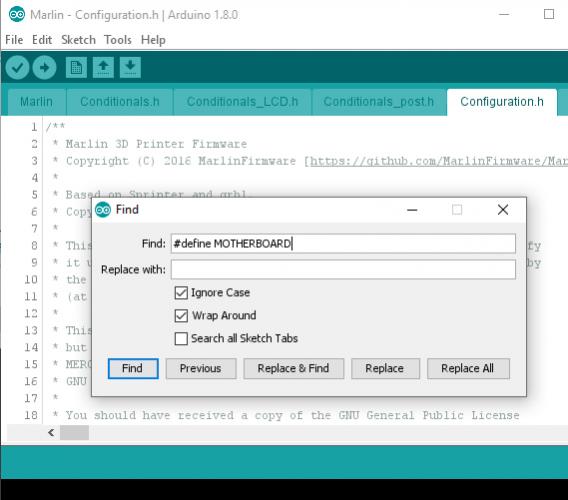This screenshot has height=500, width=568.
Task: Toggle the Ignore Case checkbox
Action: coord(181,293)
